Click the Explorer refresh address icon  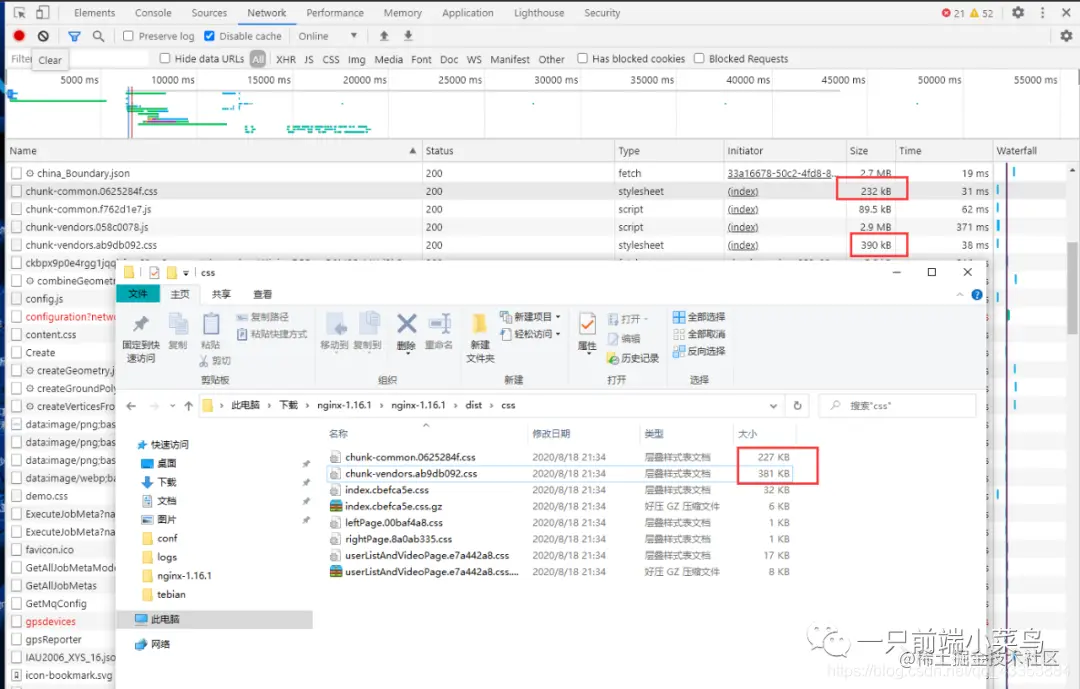pyautogui.click(x=798, y=406)
